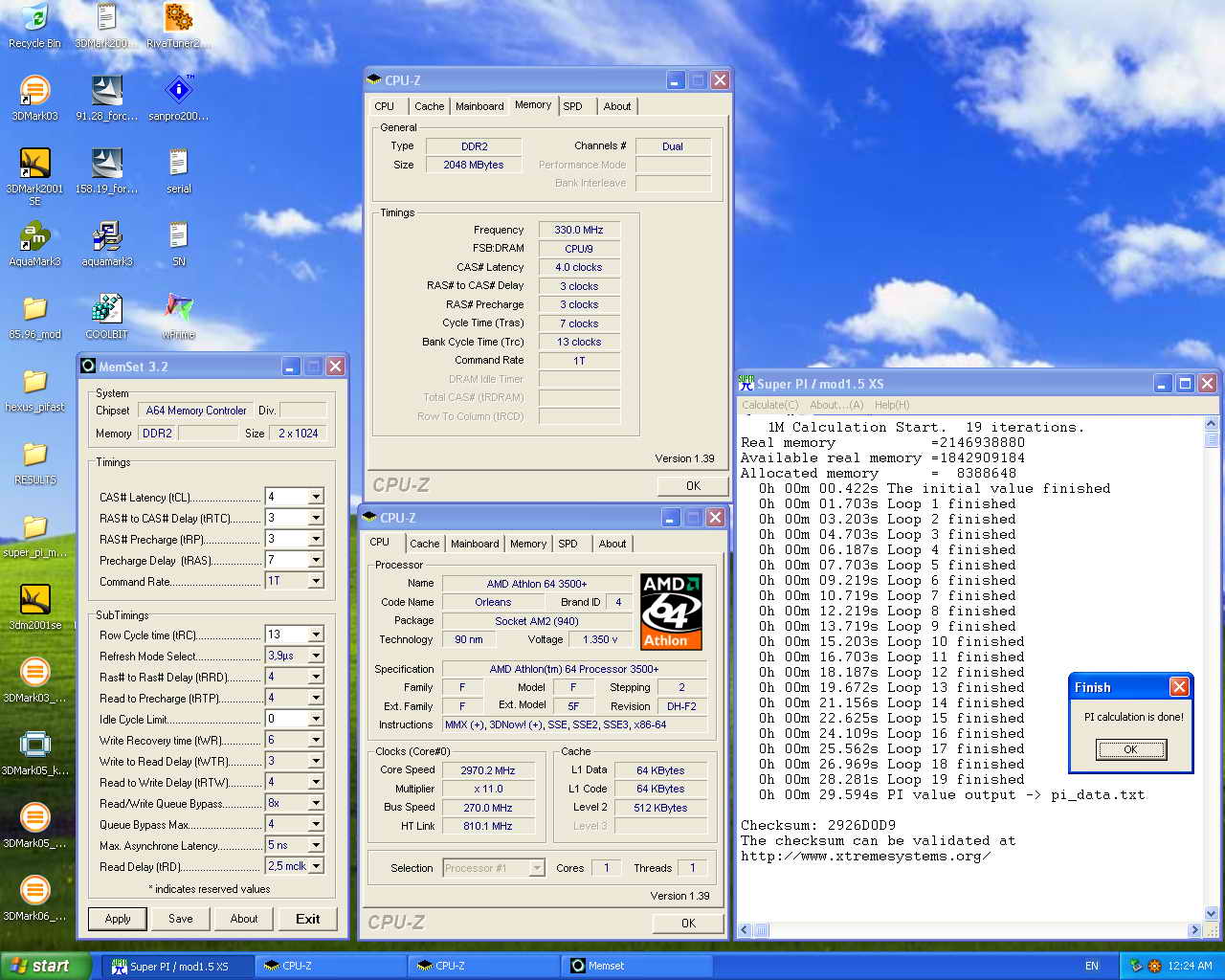Click the AMD Athlon 64 logo in CPU-Z

coord(671,612)
